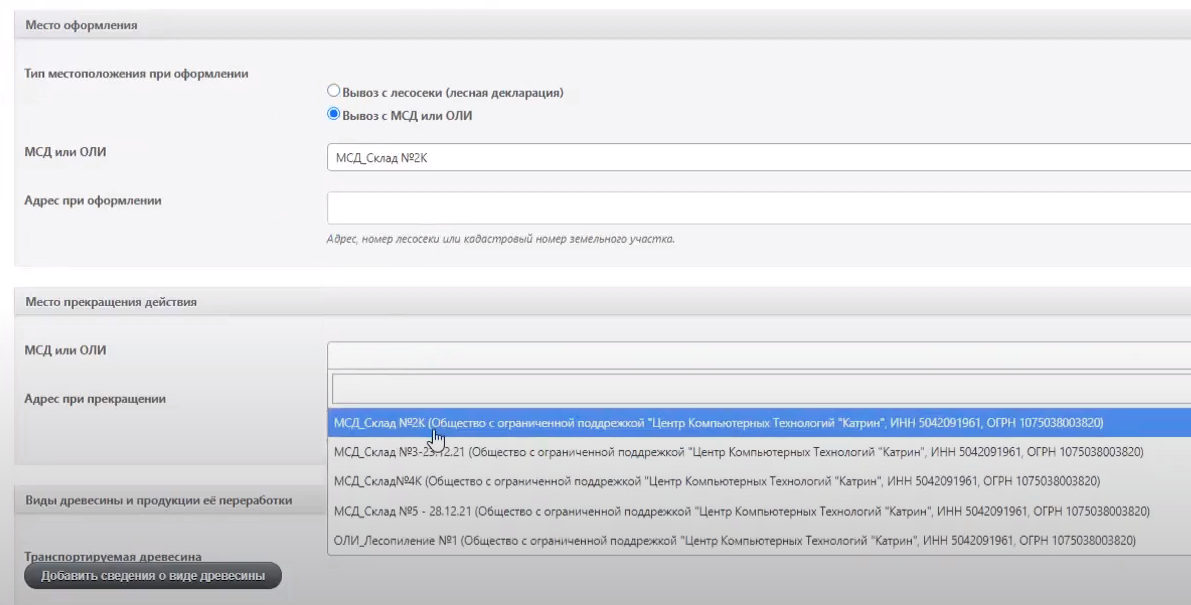Click the "Место оформления" section header

tap(81, 25)
